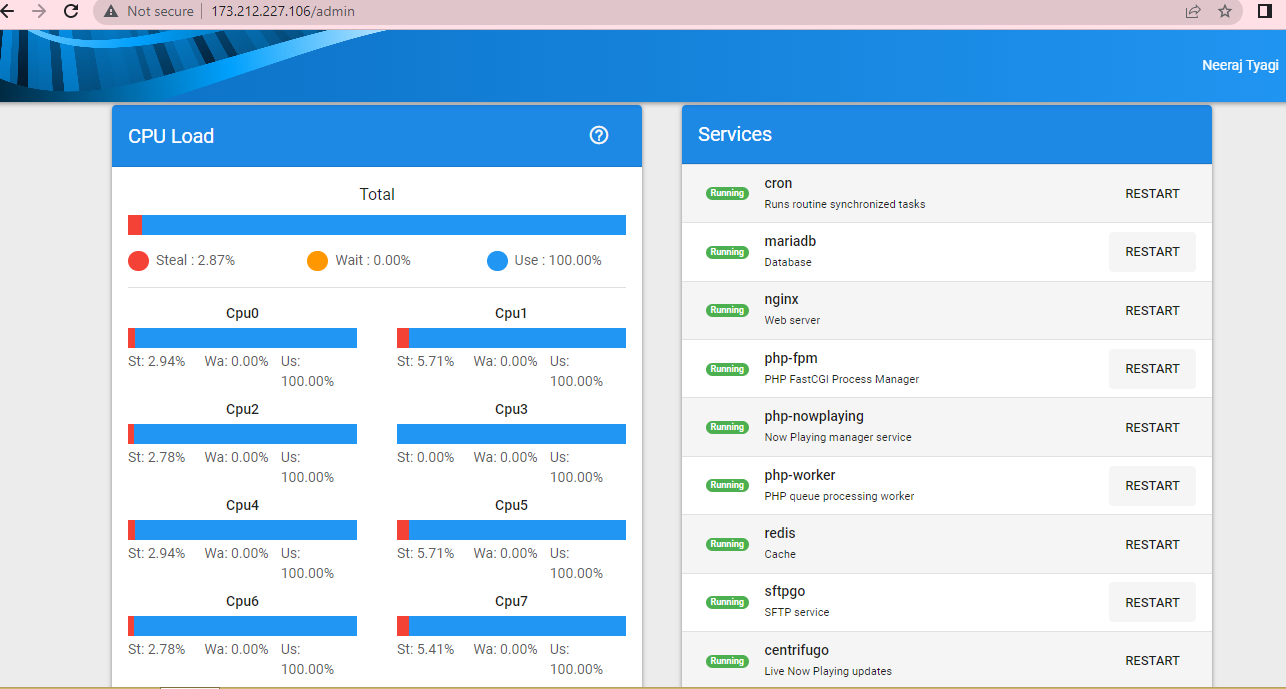The image size is (1286, 689).
Task: Click the browser back arrow
Action: pyautogui.click(x=15, y=11)
